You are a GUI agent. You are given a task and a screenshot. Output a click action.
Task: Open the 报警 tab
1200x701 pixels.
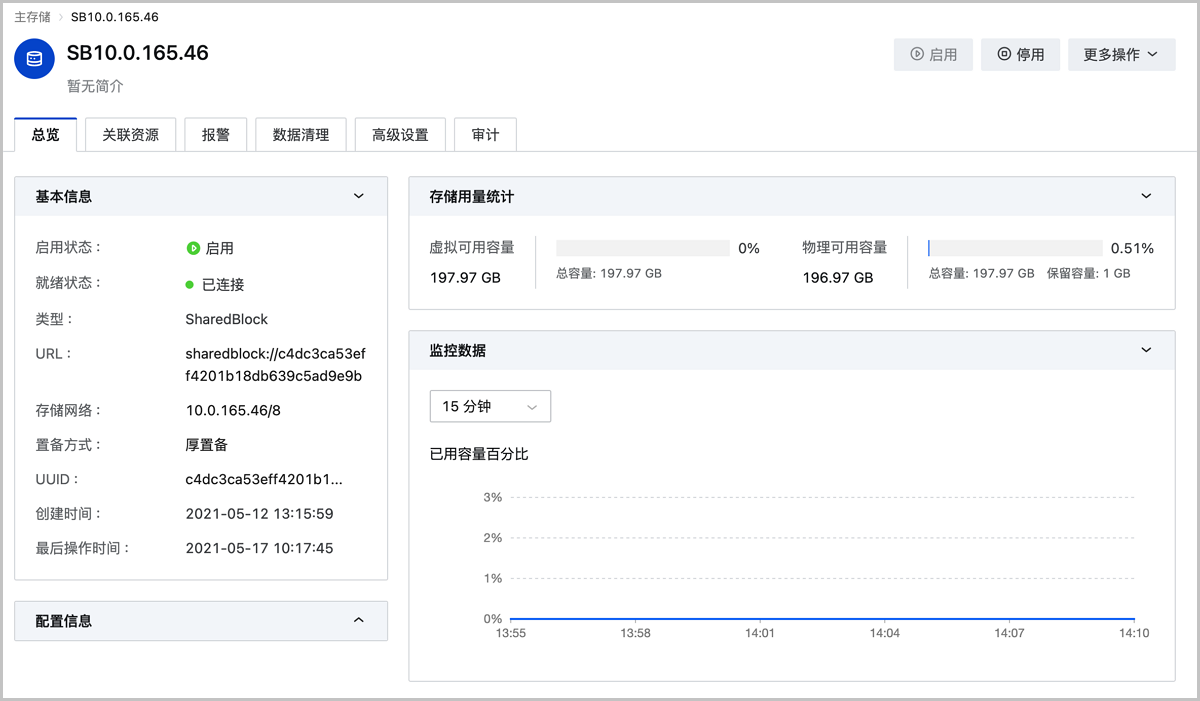(x=216, y=135)
